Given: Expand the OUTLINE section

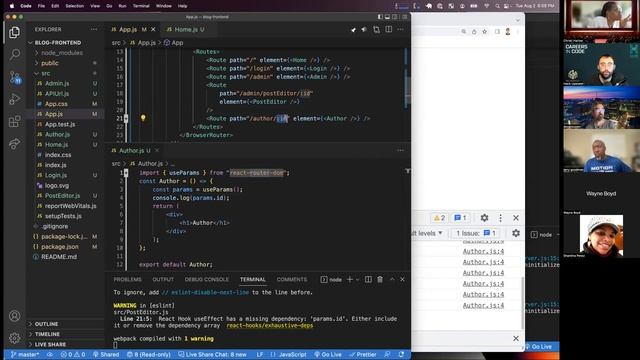Looking at the screenshot, I should point(46,324).
